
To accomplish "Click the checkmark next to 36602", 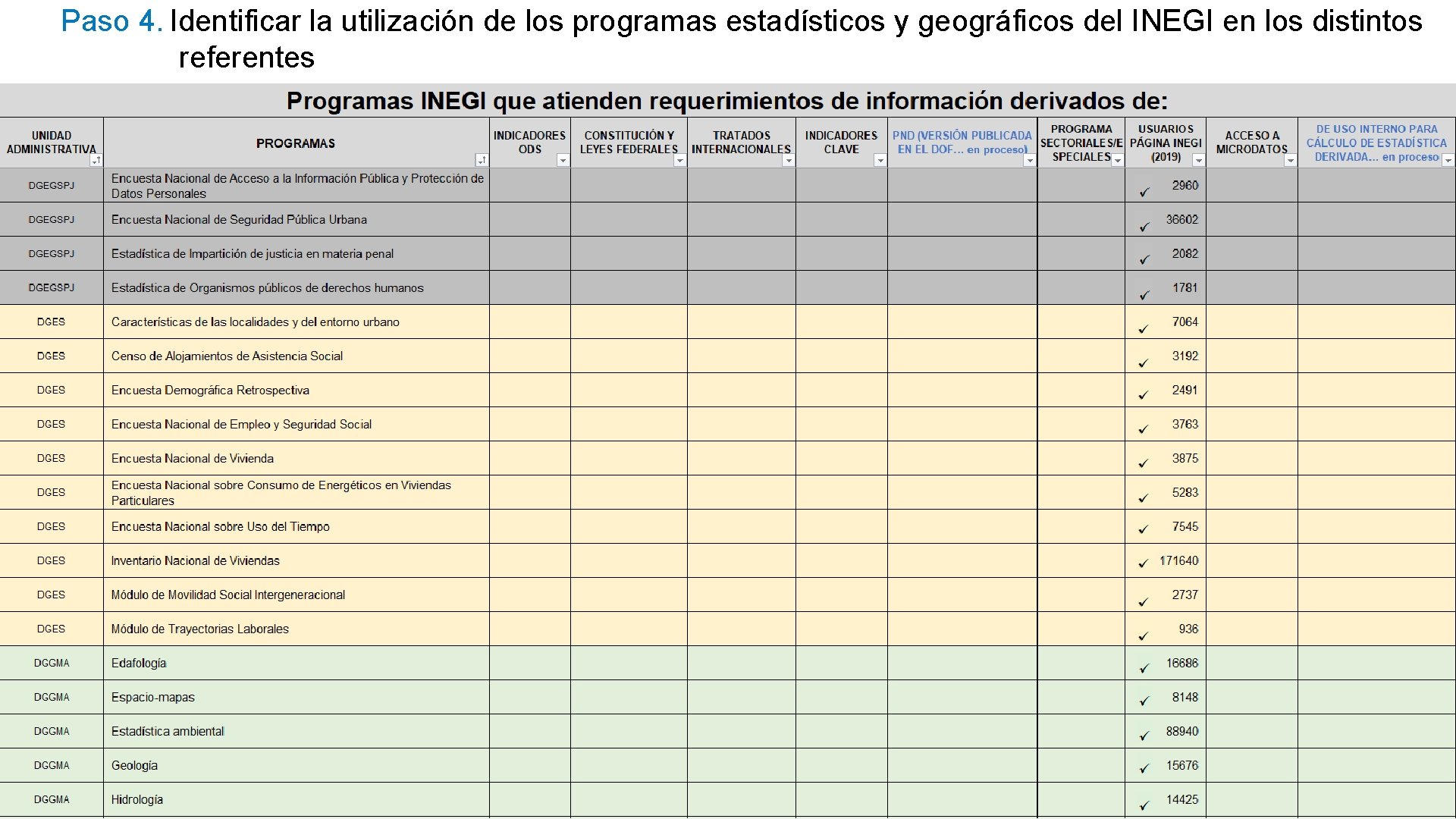I will (x=1144, y=227).
